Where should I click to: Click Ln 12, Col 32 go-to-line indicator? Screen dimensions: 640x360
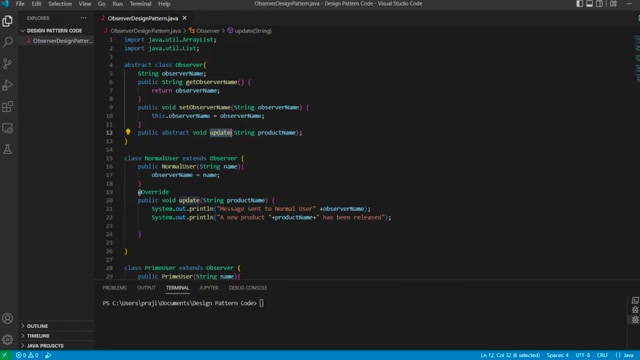[x=510, y=355]
